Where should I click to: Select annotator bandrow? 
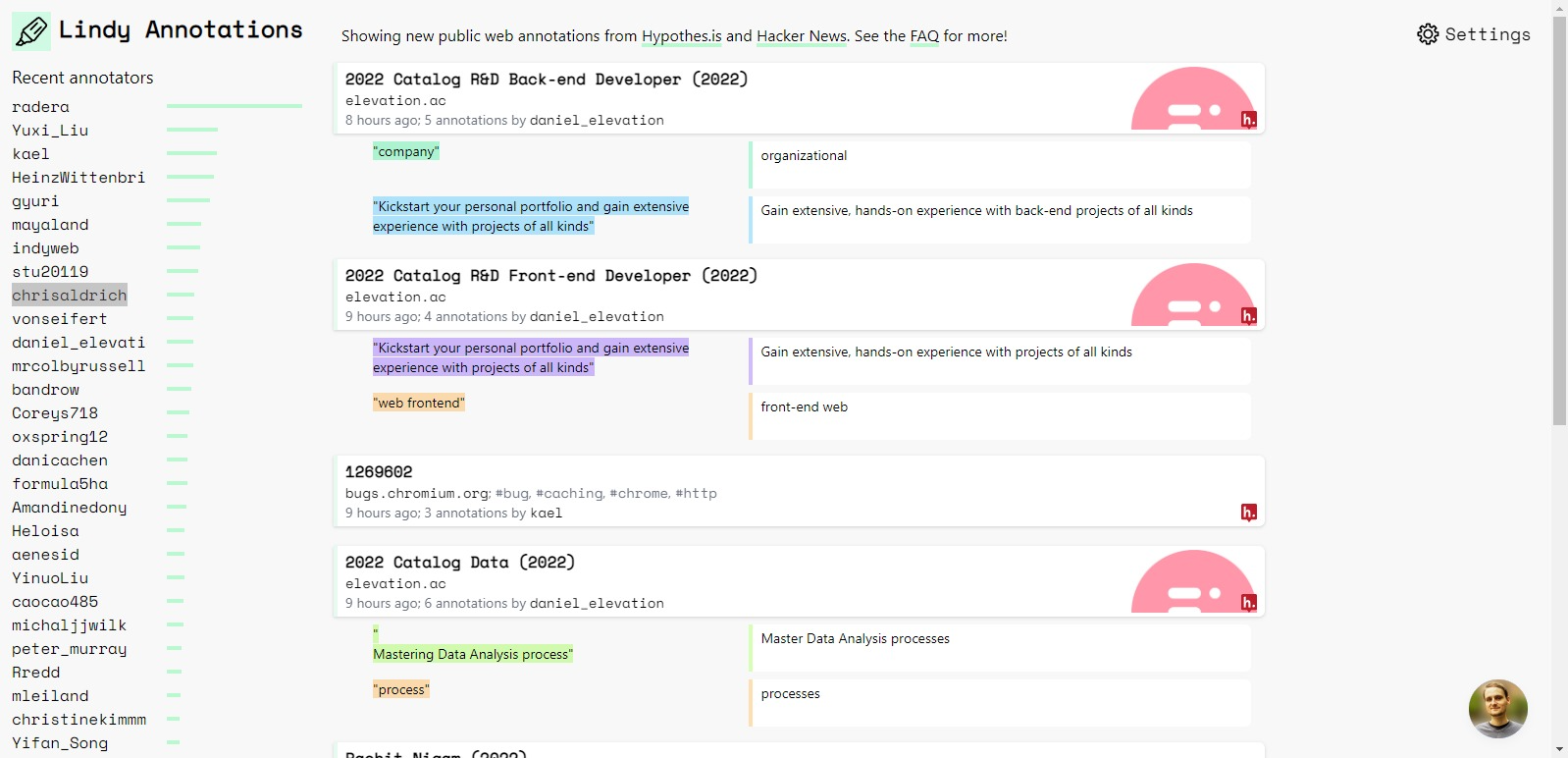(x=45, y=390)
